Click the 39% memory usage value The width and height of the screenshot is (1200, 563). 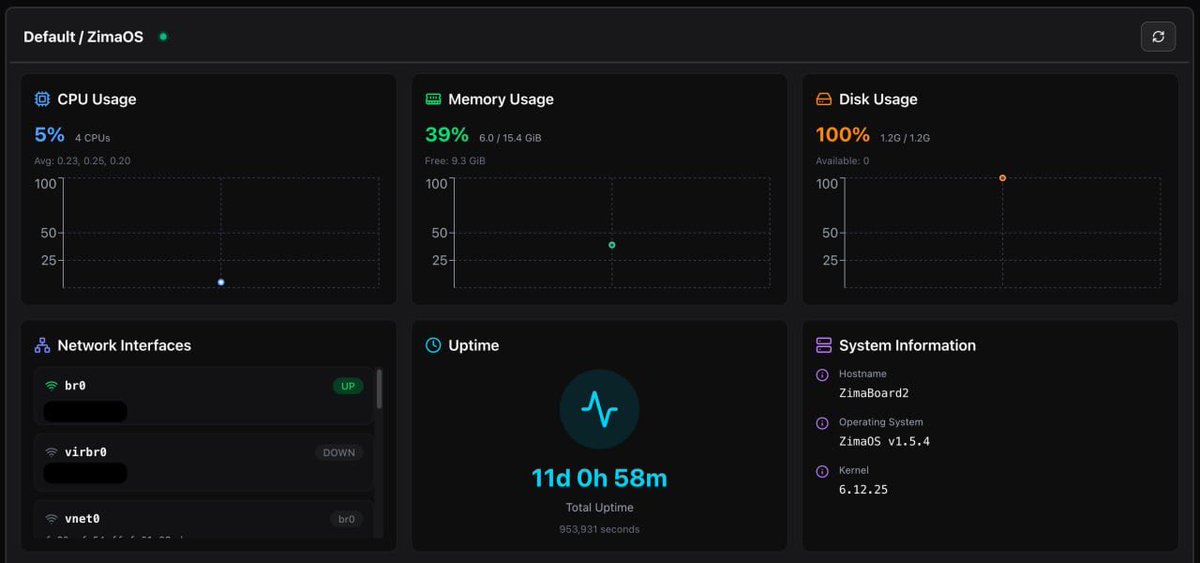pyautogui.click(x=447, y=135)
